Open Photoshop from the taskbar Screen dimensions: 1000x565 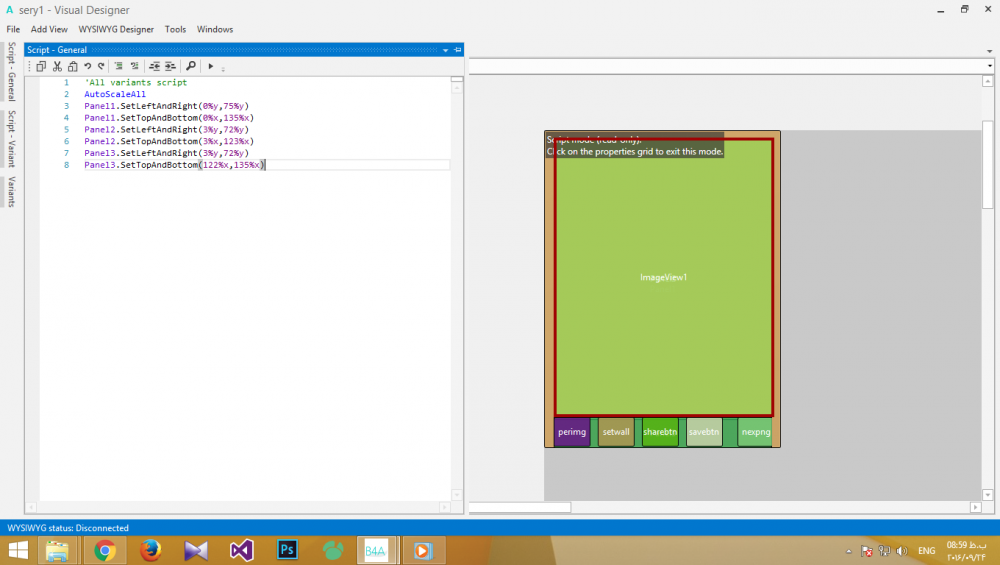click(x=288, y=550)
